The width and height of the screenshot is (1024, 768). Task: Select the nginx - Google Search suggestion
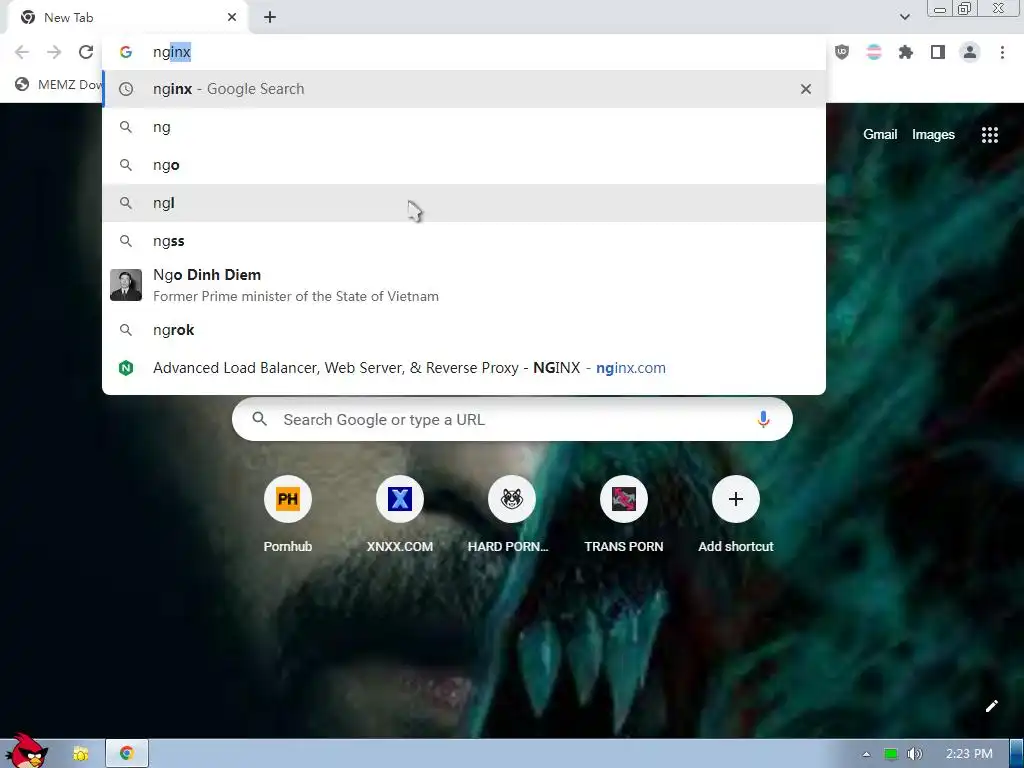pyautogui.click(x=464, y=89)
